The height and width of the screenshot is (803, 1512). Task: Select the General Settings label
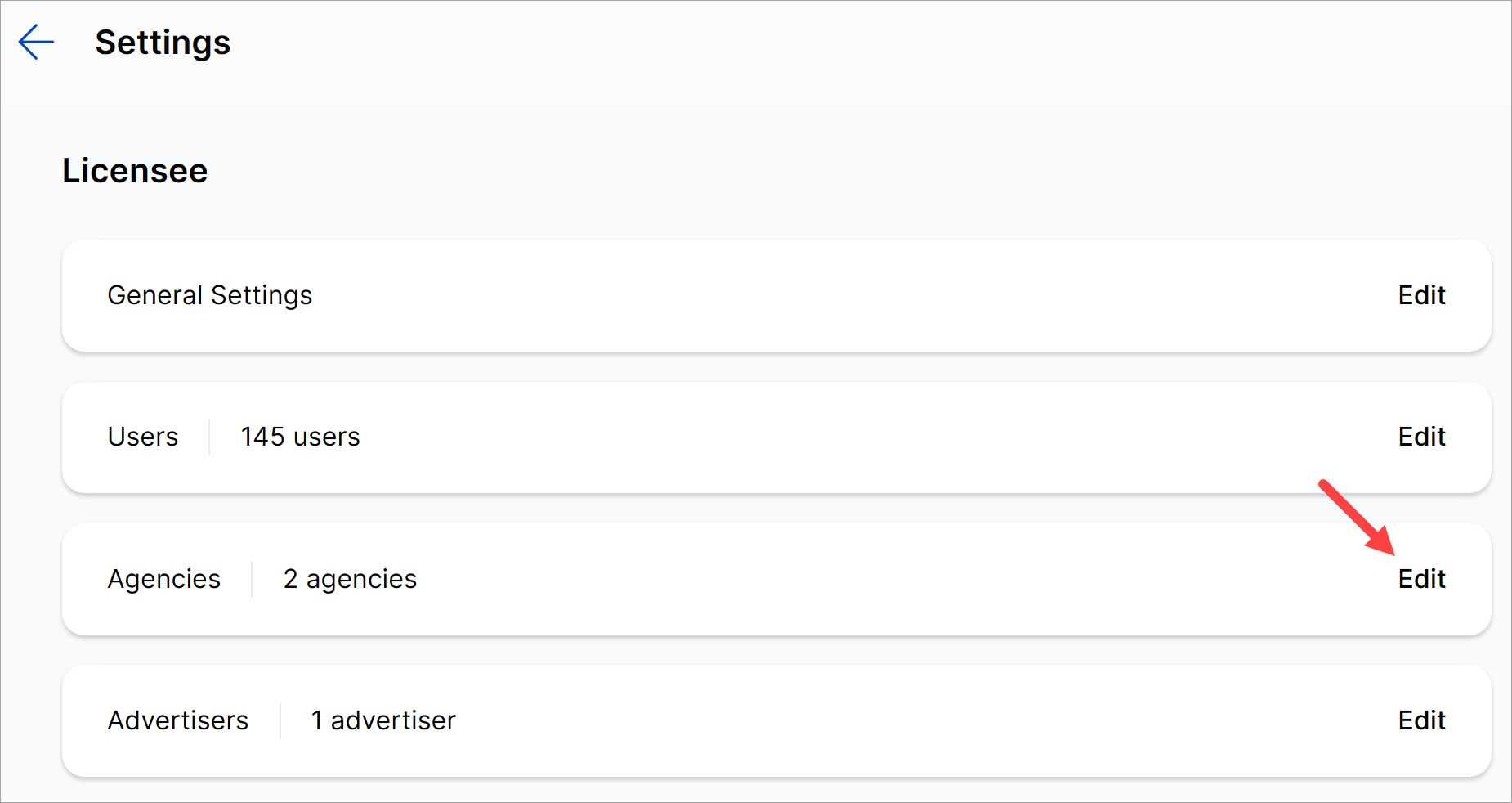coord(209,295)
